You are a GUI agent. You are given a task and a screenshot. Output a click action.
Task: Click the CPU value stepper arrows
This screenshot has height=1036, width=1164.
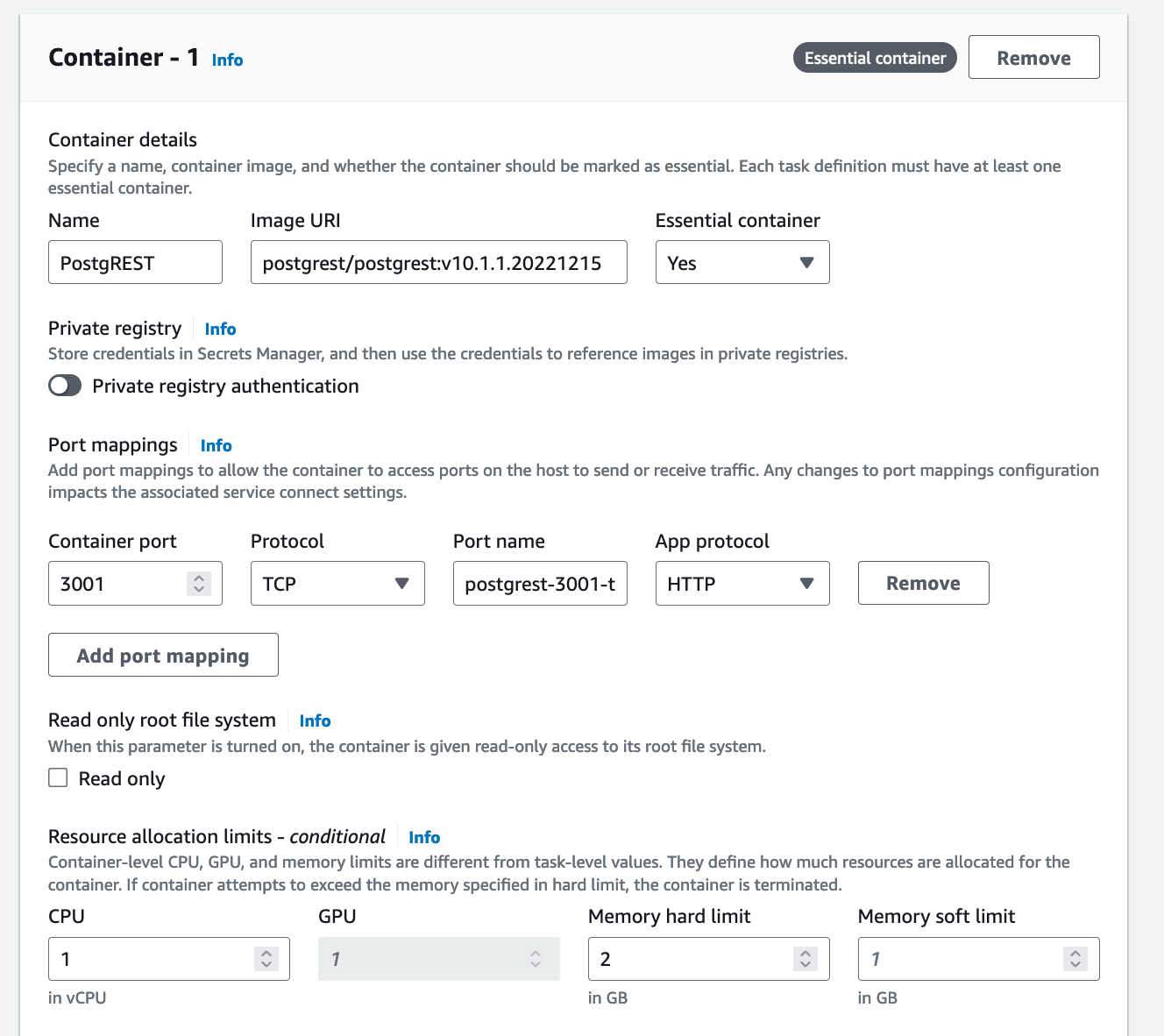point(266,959)
